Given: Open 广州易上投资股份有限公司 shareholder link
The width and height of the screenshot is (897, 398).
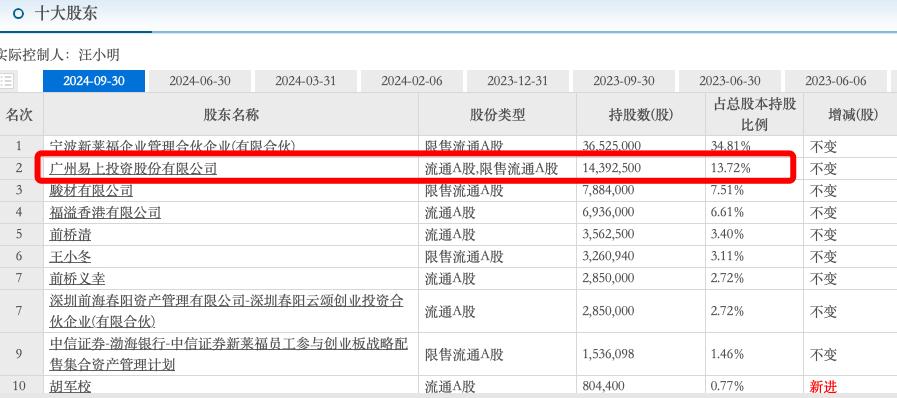Looking at the screenshot, I should coord(133,168).
